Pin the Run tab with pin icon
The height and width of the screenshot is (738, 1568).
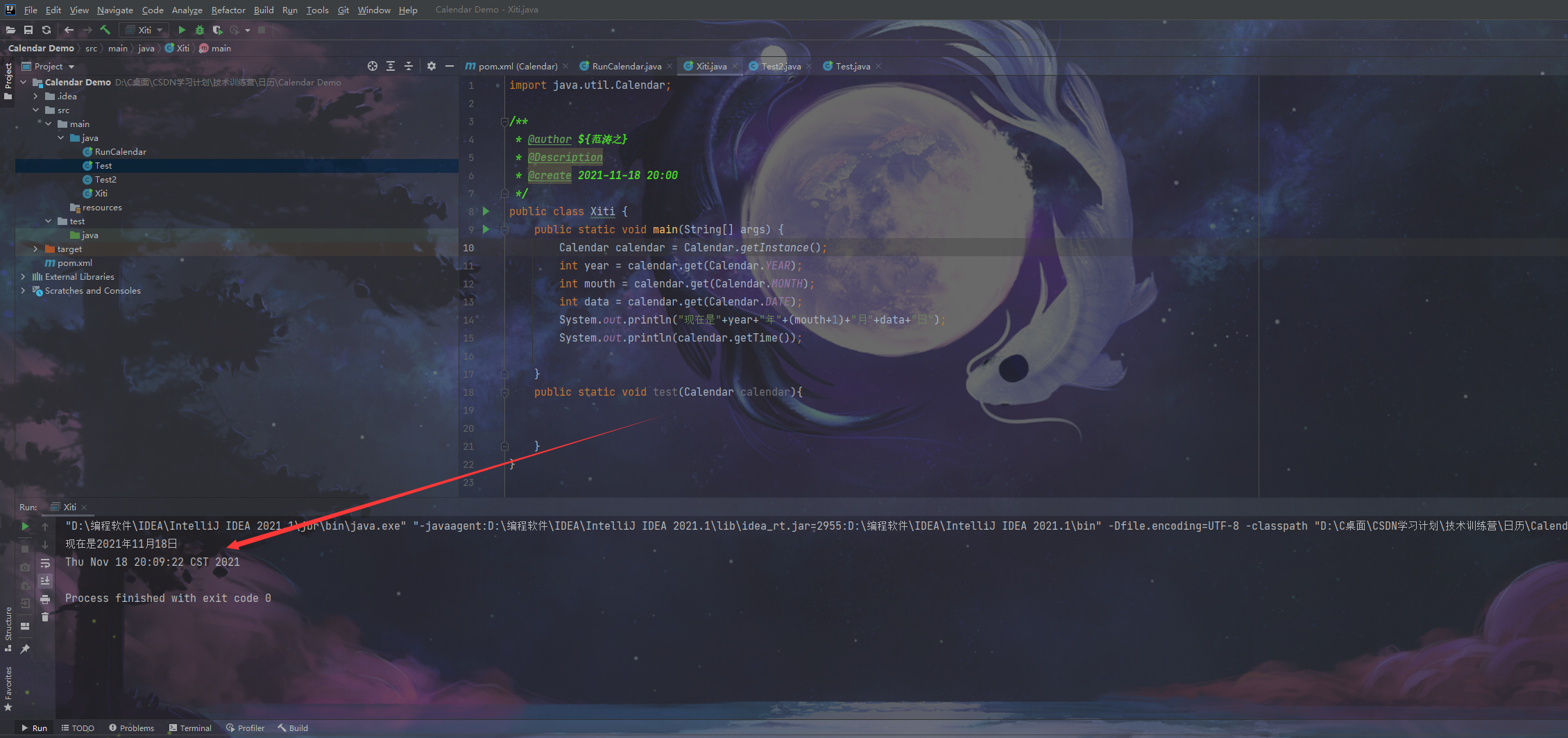[25, 648]
